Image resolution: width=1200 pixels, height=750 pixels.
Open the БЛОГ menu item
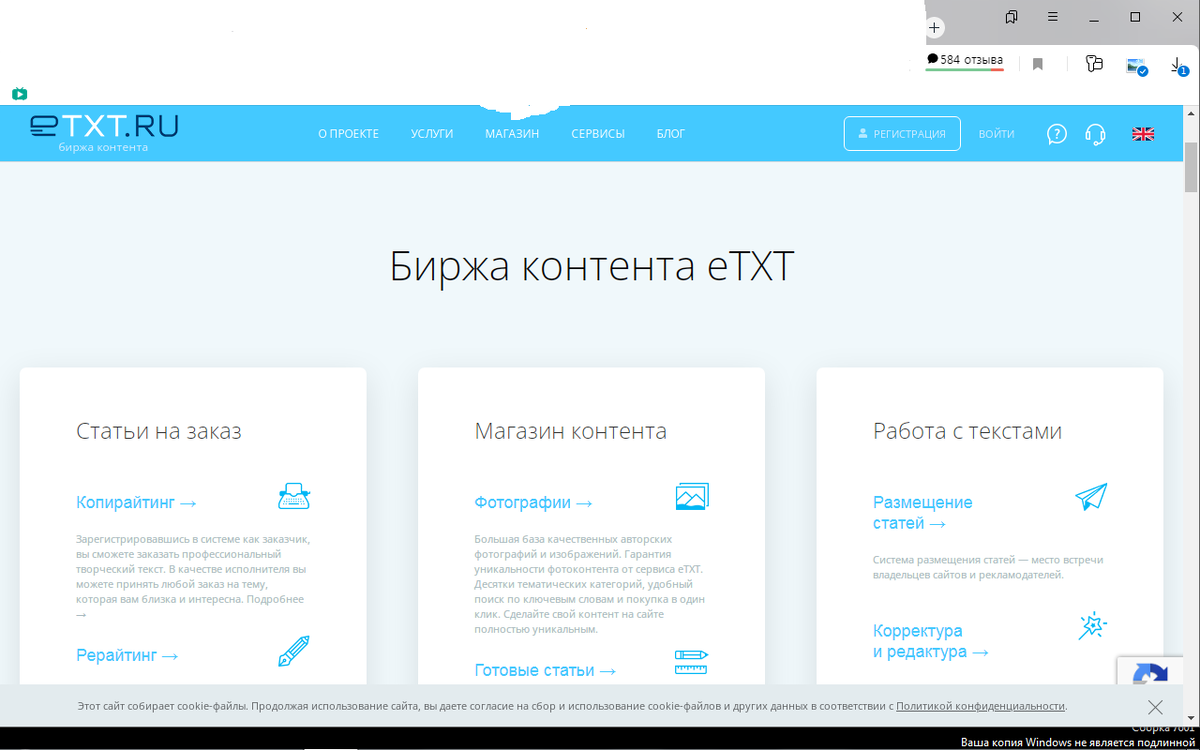[x=671, y=134]
